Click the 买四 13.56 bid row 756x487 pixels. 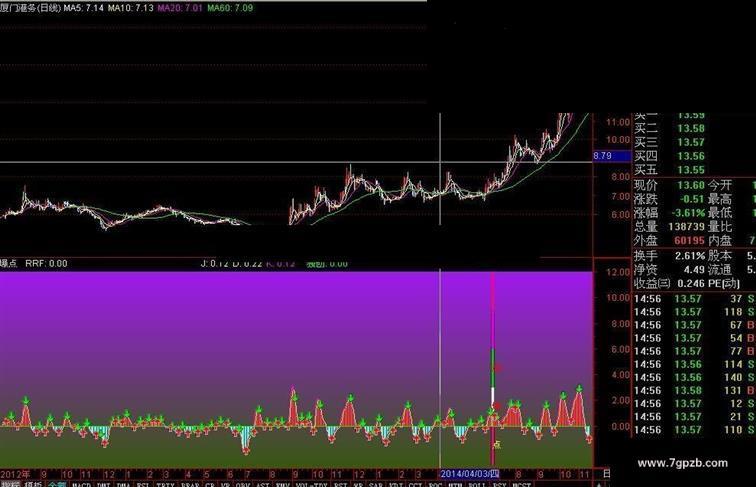pyautogui.click(x=670, y=156)
